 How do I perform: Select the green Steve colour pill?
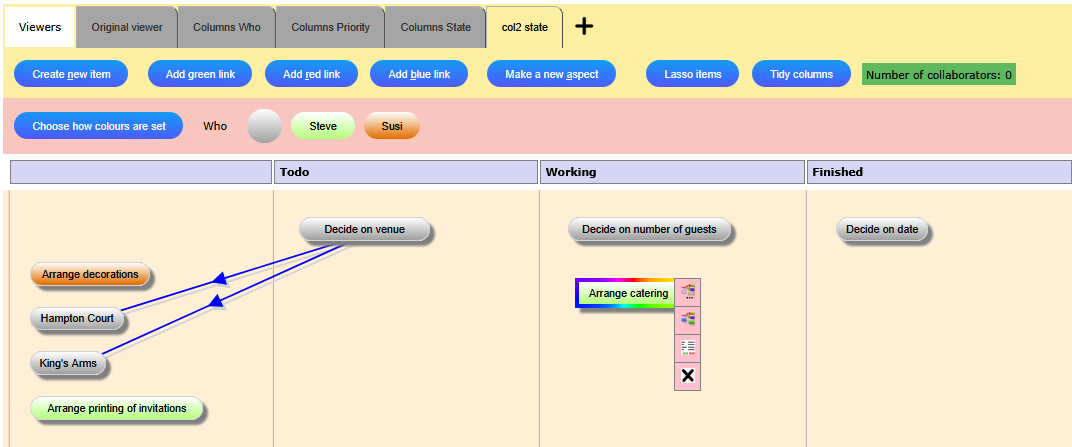coord(323,126)
